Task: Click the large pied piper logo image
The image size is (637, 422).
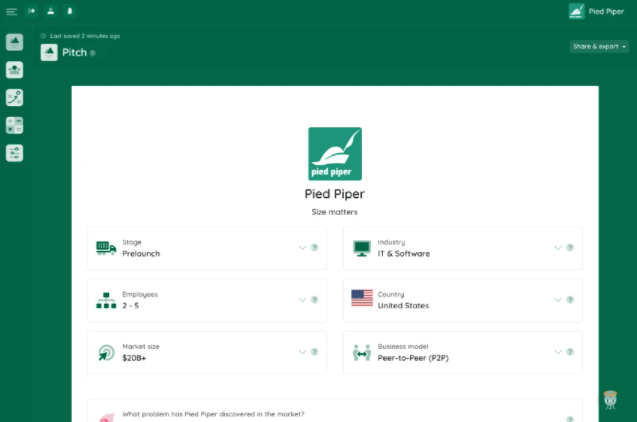Action: coord(335,154)
